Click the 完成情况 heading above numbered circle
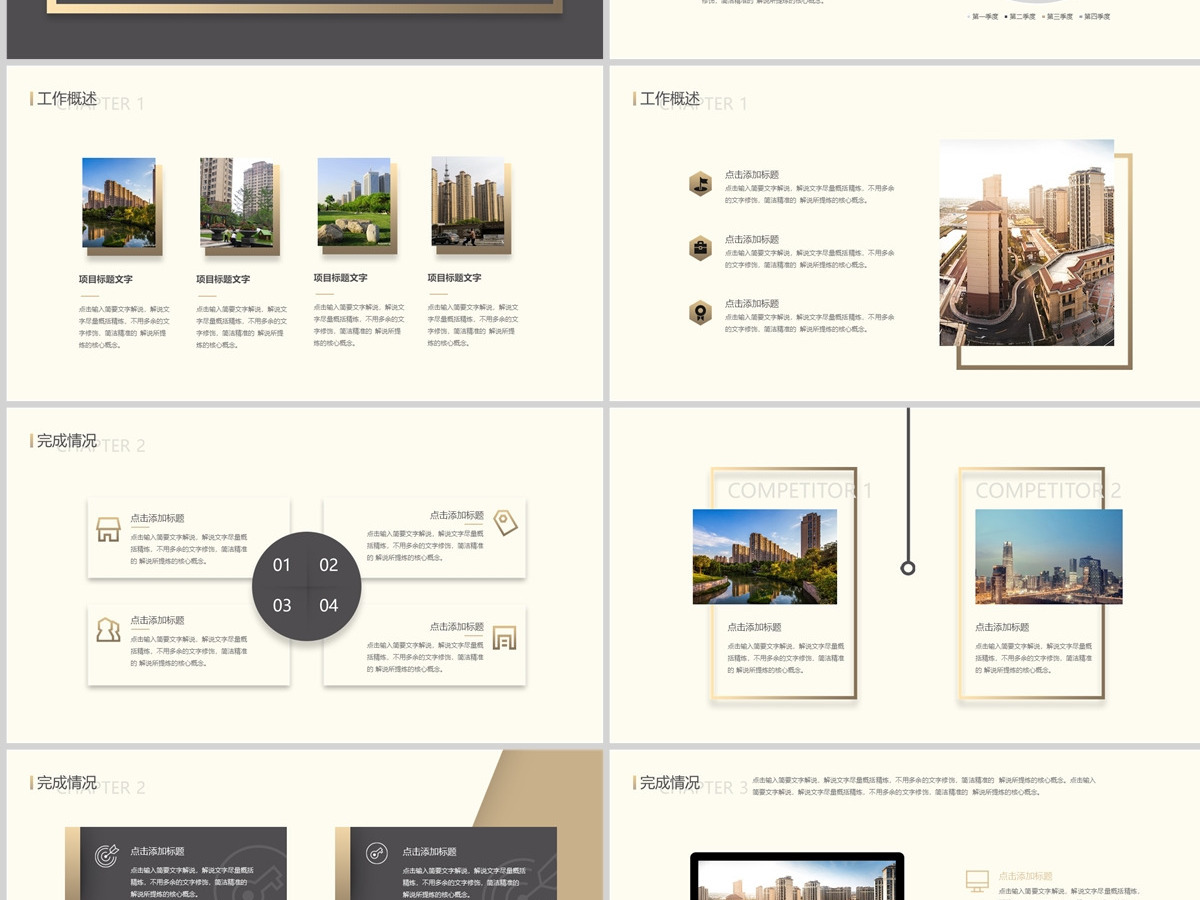 67,441
